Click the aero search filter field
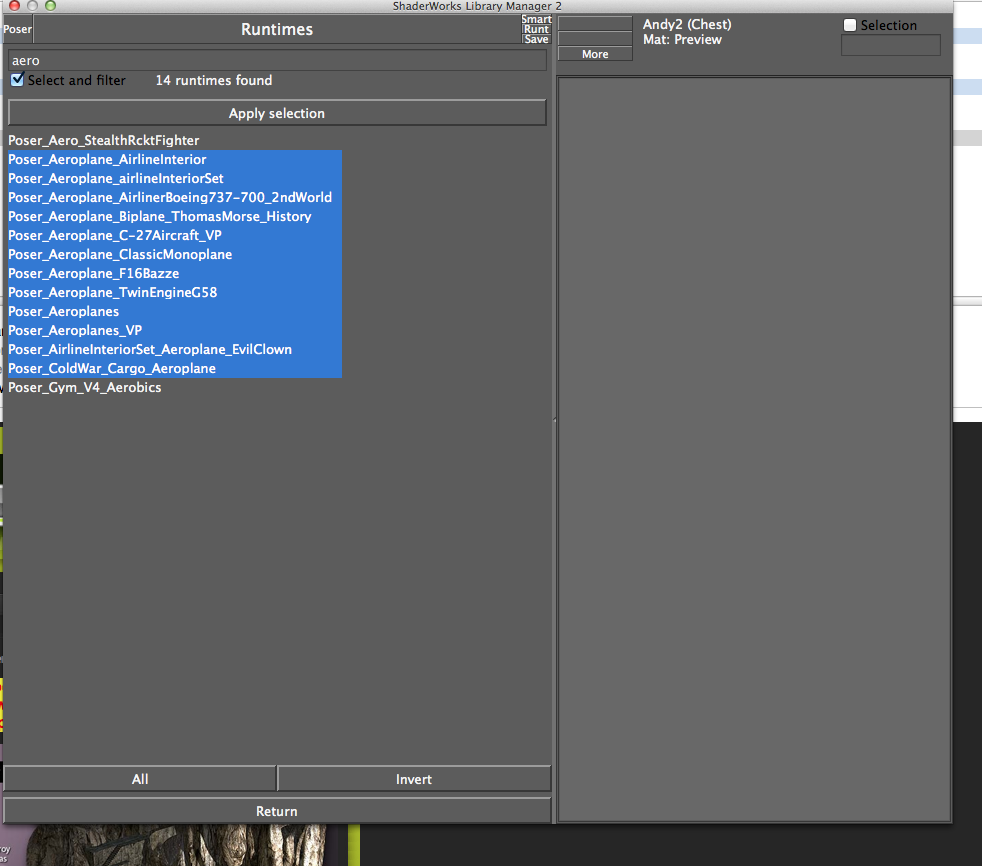This screenshot has height=866, width=982. (x=277, y=61)
